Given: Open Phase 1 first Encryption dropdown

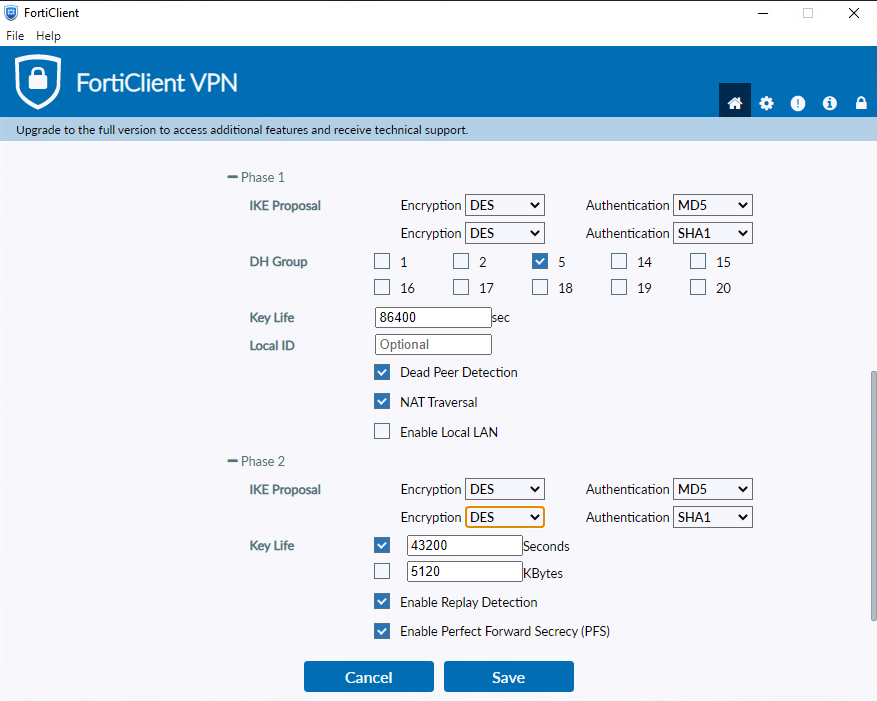Looking at the screenshot, I should point(504,205).
